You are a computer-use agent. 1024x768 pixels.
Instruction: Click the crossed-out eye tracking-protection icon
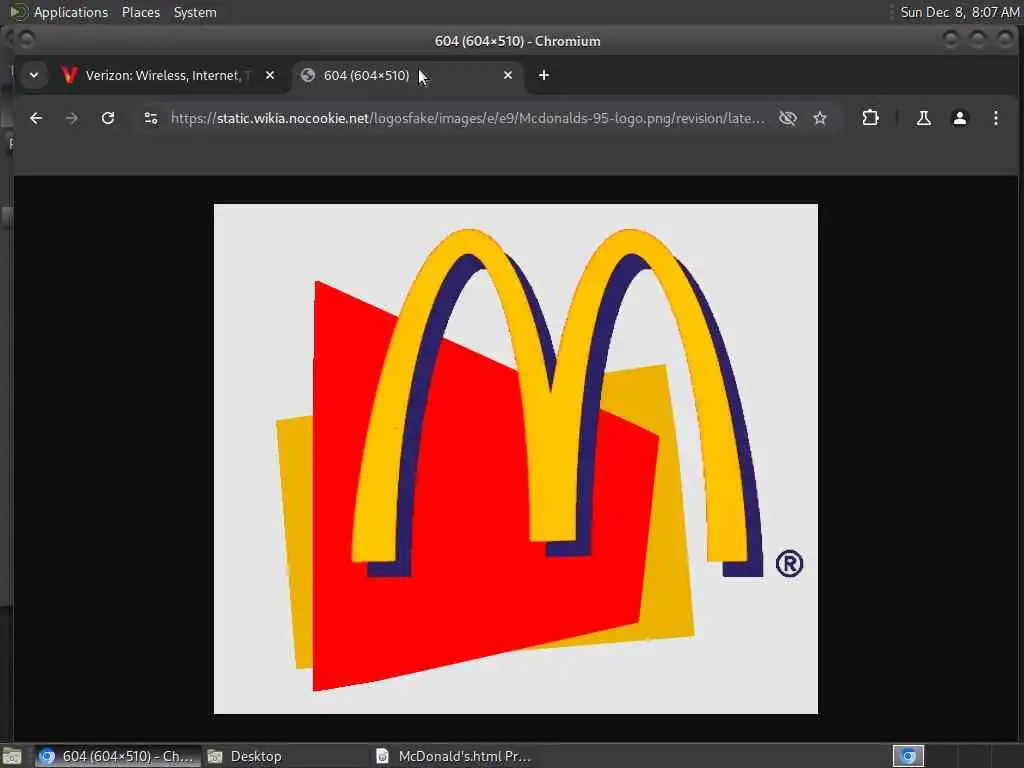pos(788,118)
